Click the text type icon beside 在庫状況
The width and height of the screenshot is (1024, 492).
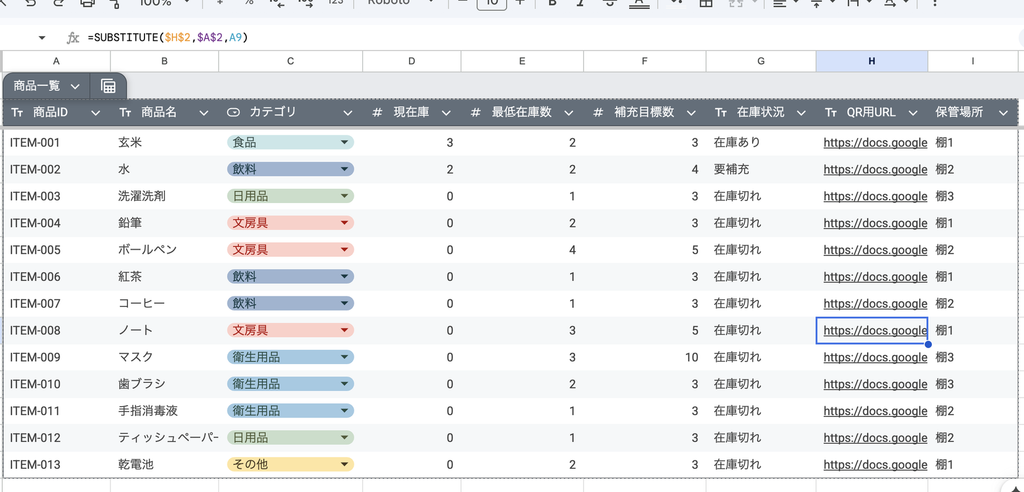[720, 112]
